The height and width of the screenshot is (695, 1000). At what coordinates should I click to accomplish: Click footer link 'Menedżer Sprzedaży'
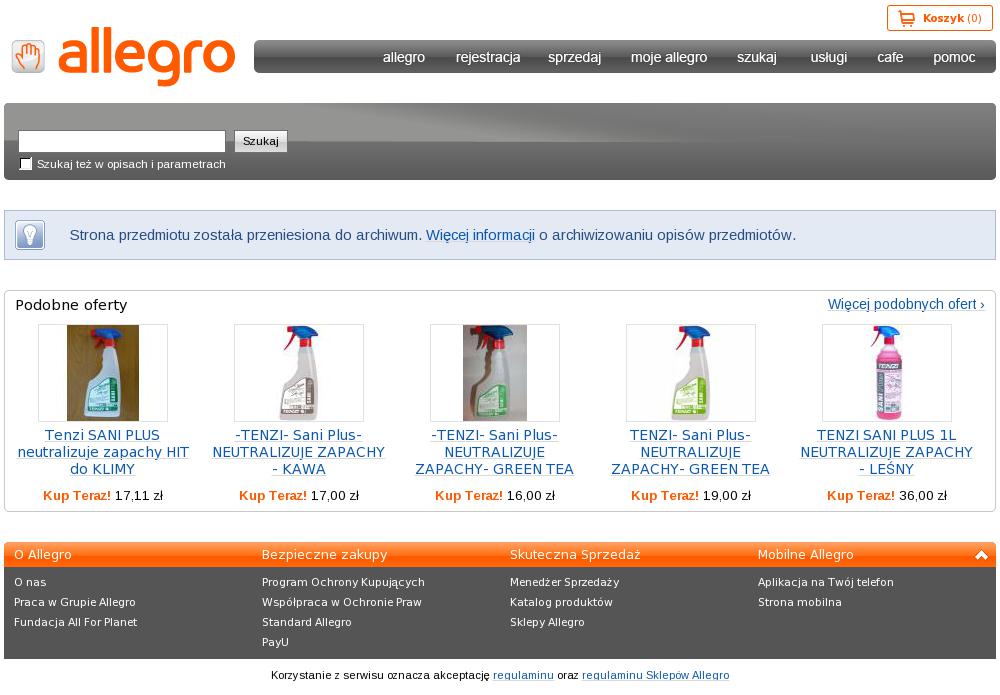point(564,582)
